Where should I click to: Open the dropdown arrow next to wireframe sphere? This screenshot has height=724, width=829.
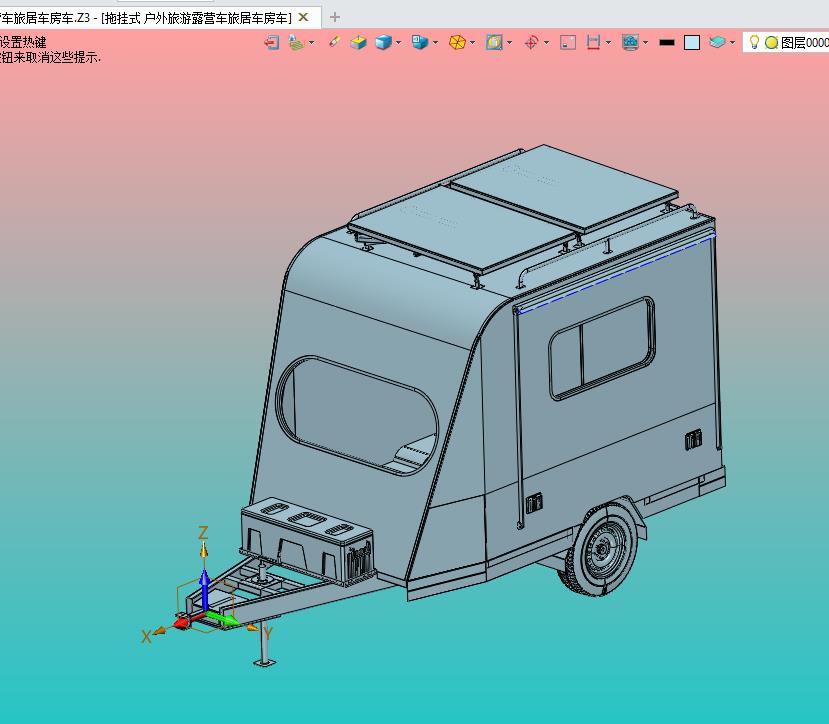[x=473, y=43]
